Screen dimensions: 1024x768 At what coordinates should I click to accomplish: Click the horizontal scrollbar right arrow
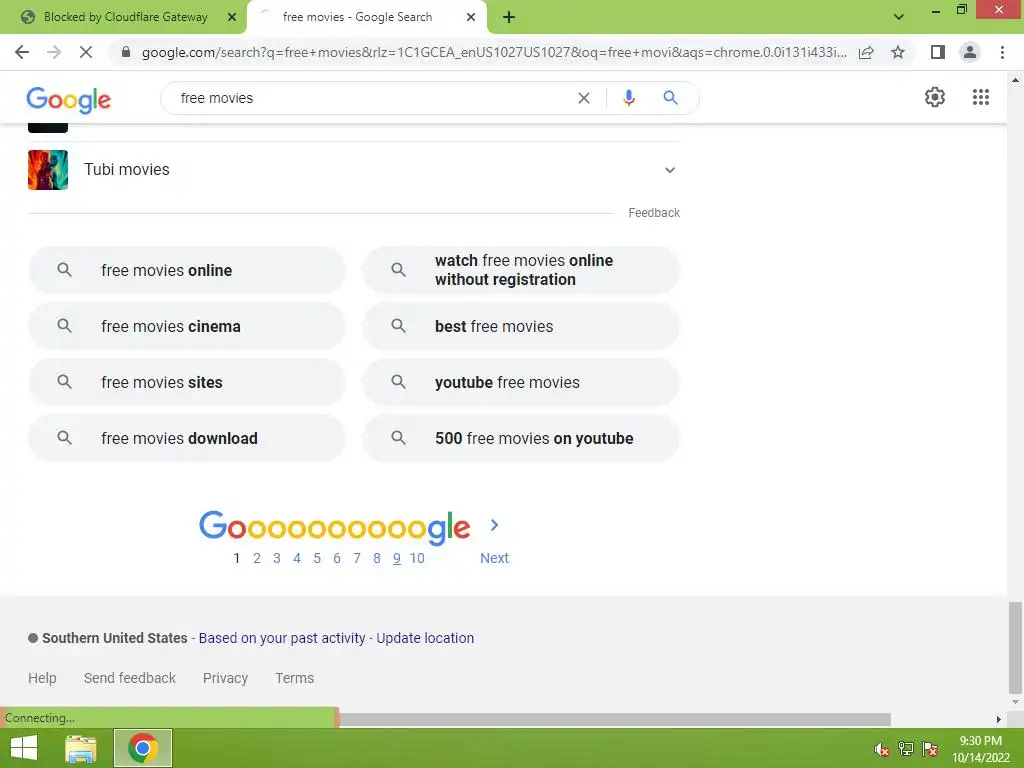999,719
